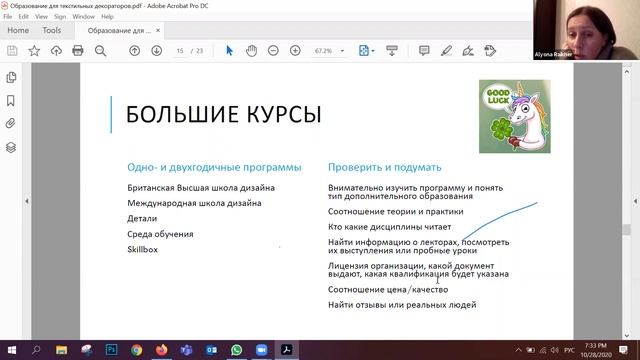Click the Международная школа дизайна line
The width and height of the screenshot is (640, 360).
[194, 203]
